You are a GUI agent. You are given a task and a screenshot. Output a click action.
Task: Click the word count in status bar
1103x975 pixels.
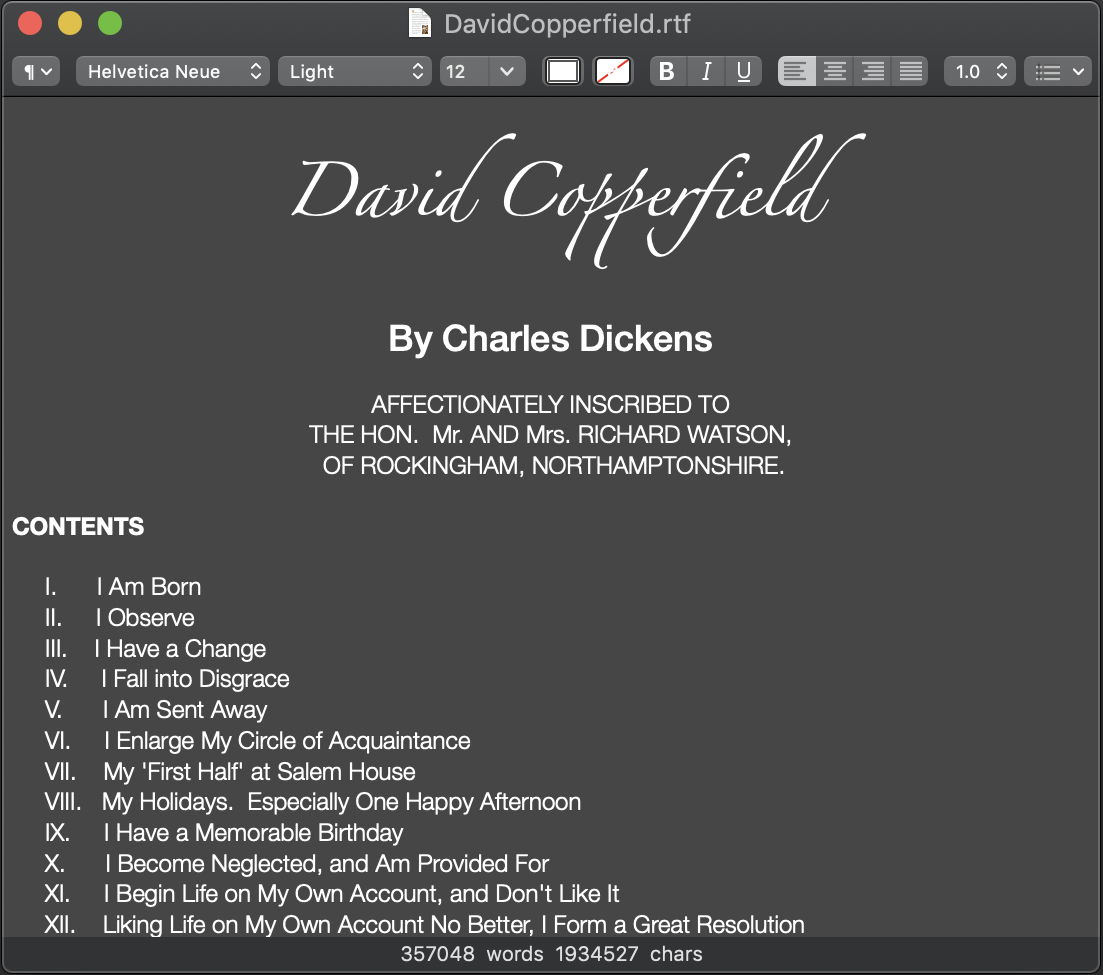(x=467, y=954)
